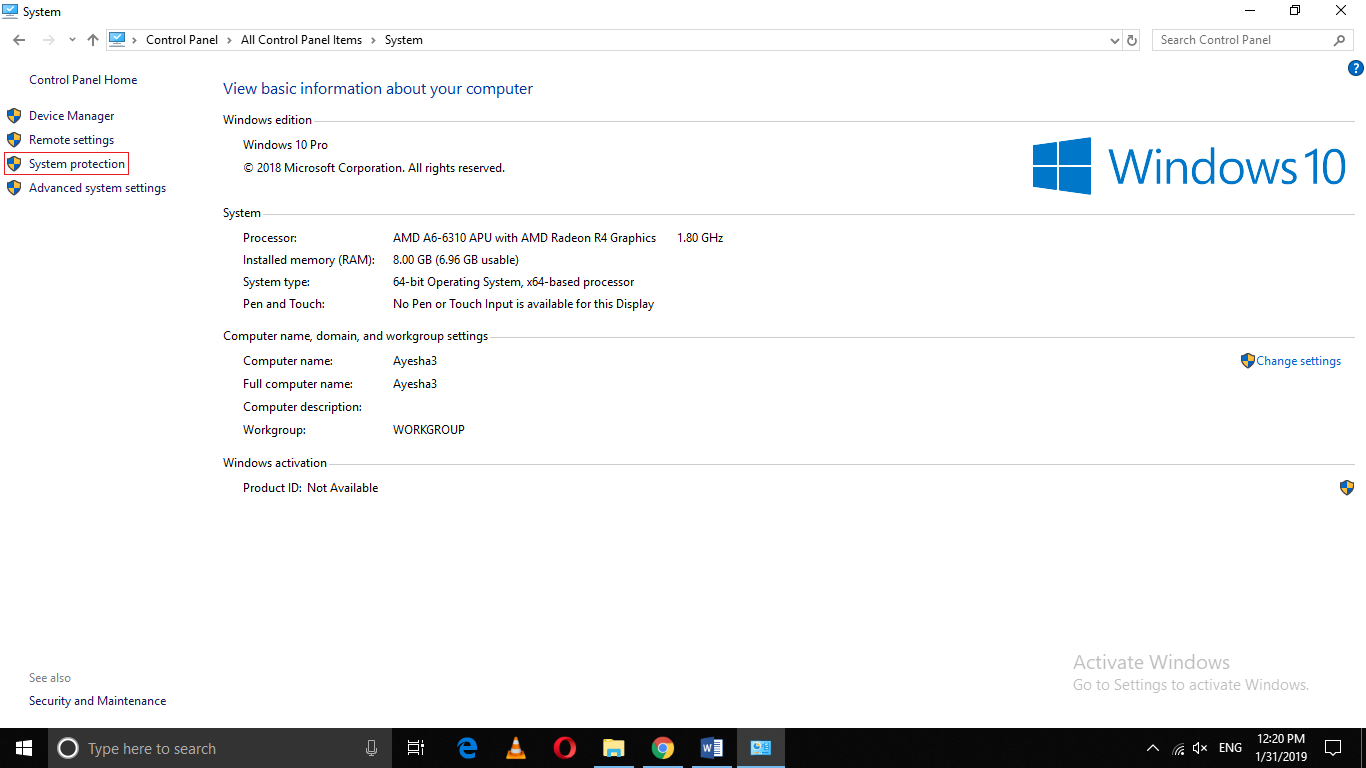The image size is (1366, 768).
Task: Open Security and Maintenance
Action: tap(97, 700)
